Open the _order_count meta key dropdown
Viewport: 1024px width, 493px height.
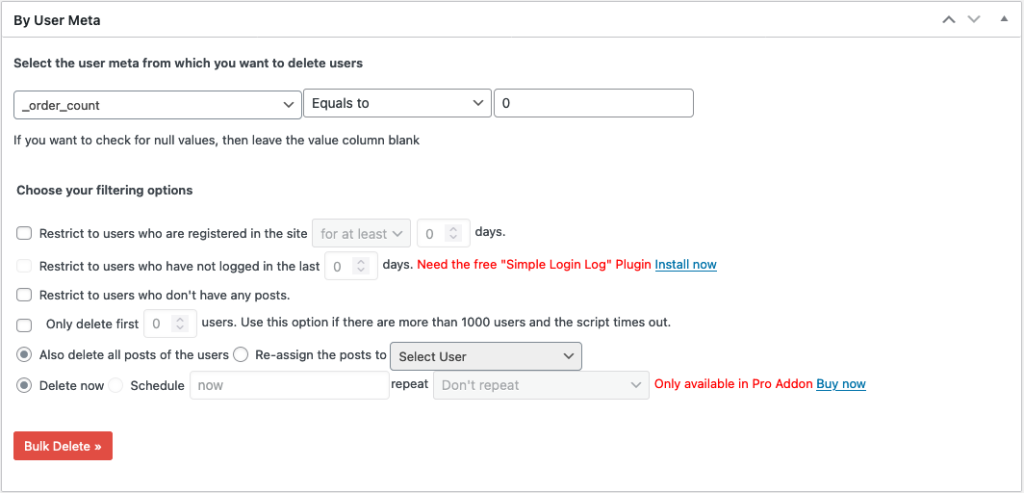tap(157, 104)
